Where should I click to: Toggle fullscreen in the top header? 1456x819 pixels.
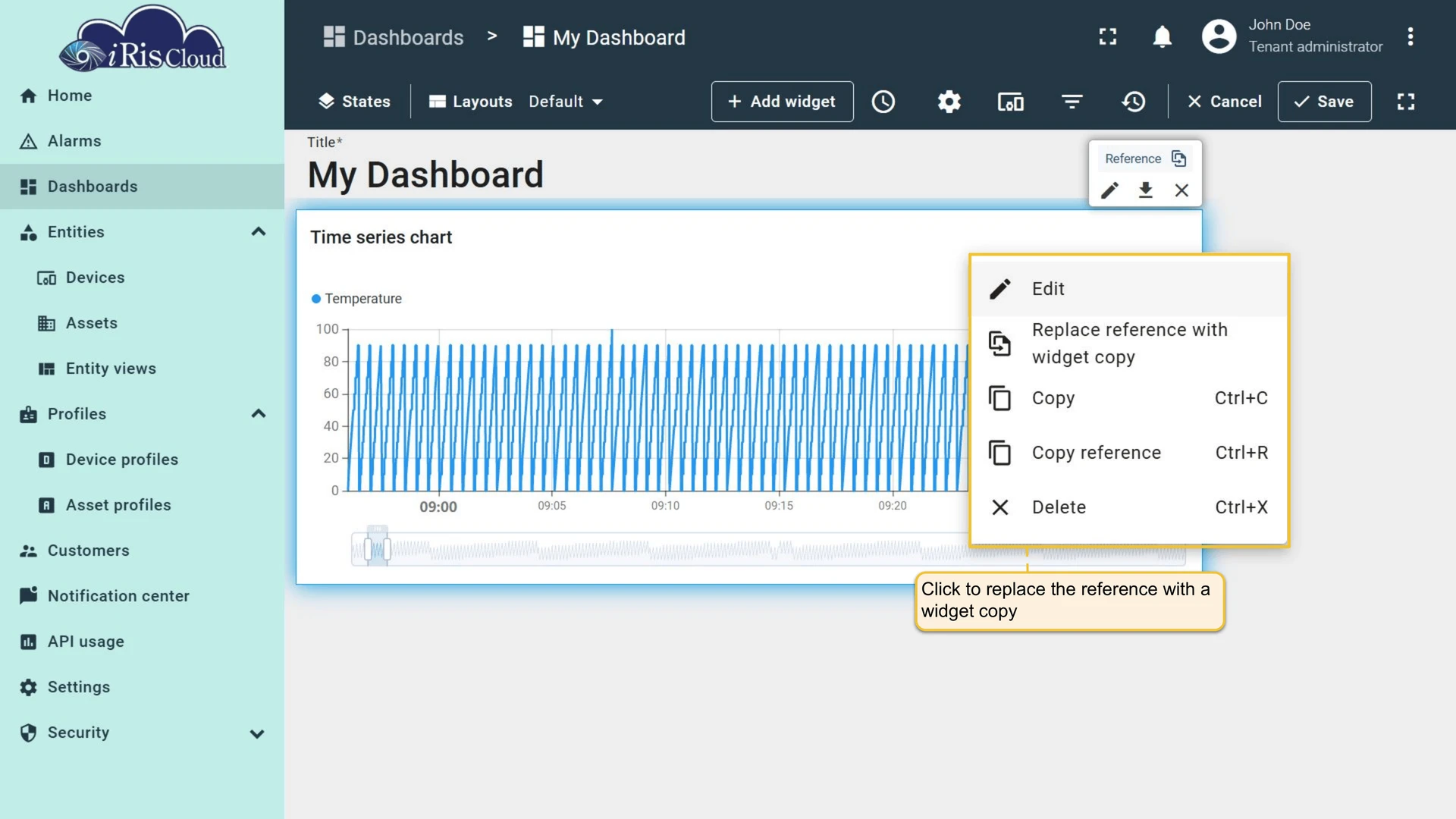(1108, 36)
